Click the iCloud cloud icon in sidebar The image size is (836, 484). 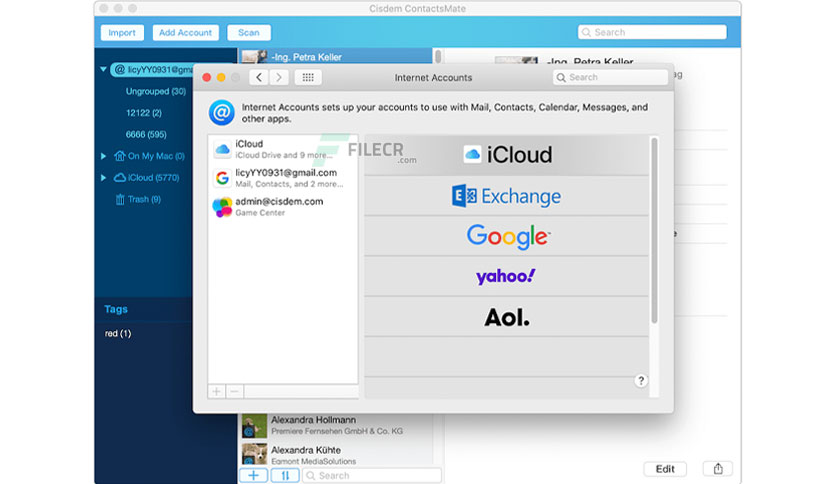pos(119,178)
